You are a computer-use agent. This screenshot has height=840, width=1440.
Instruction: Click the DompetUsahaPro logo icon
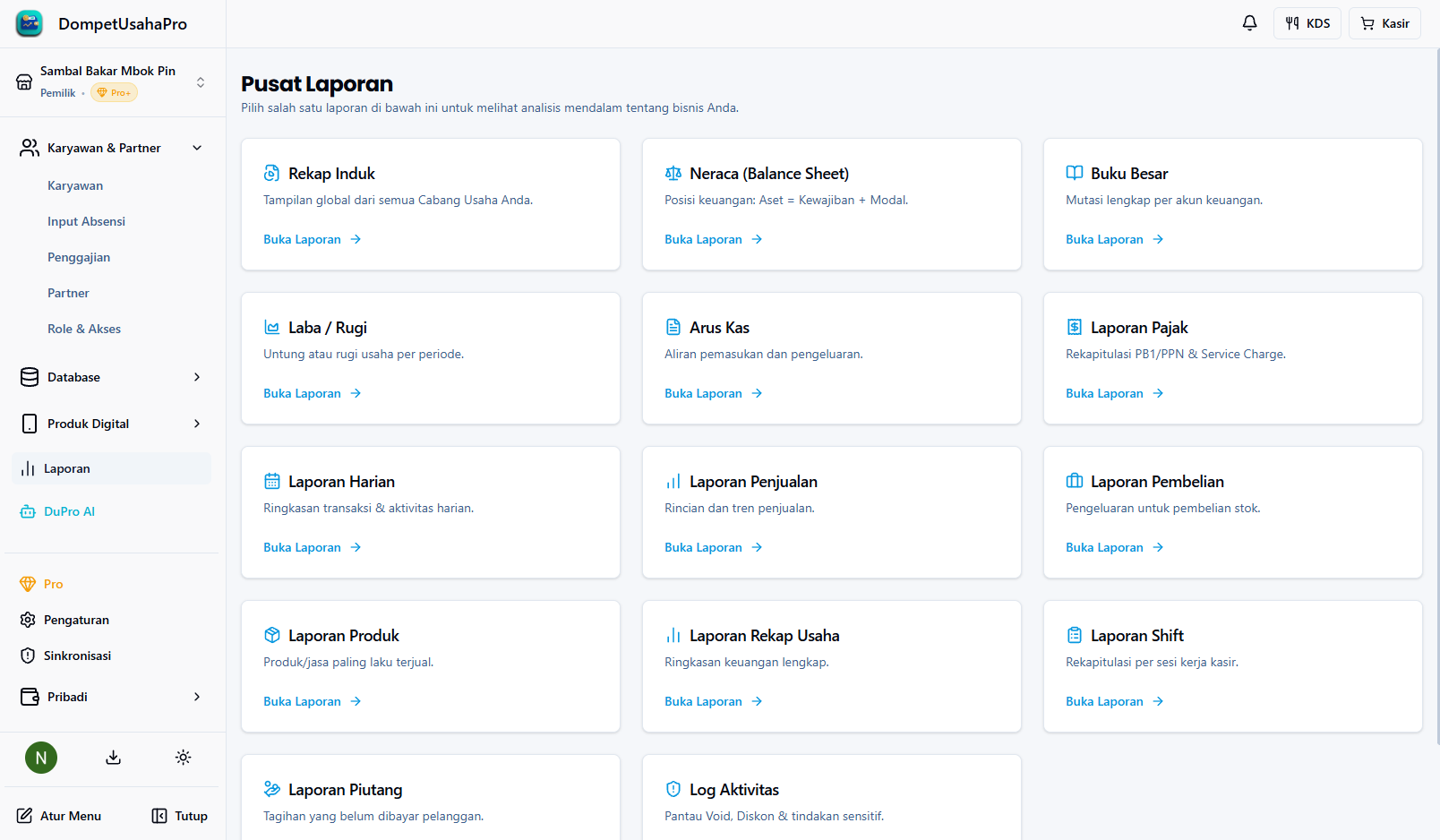(30, 24)
